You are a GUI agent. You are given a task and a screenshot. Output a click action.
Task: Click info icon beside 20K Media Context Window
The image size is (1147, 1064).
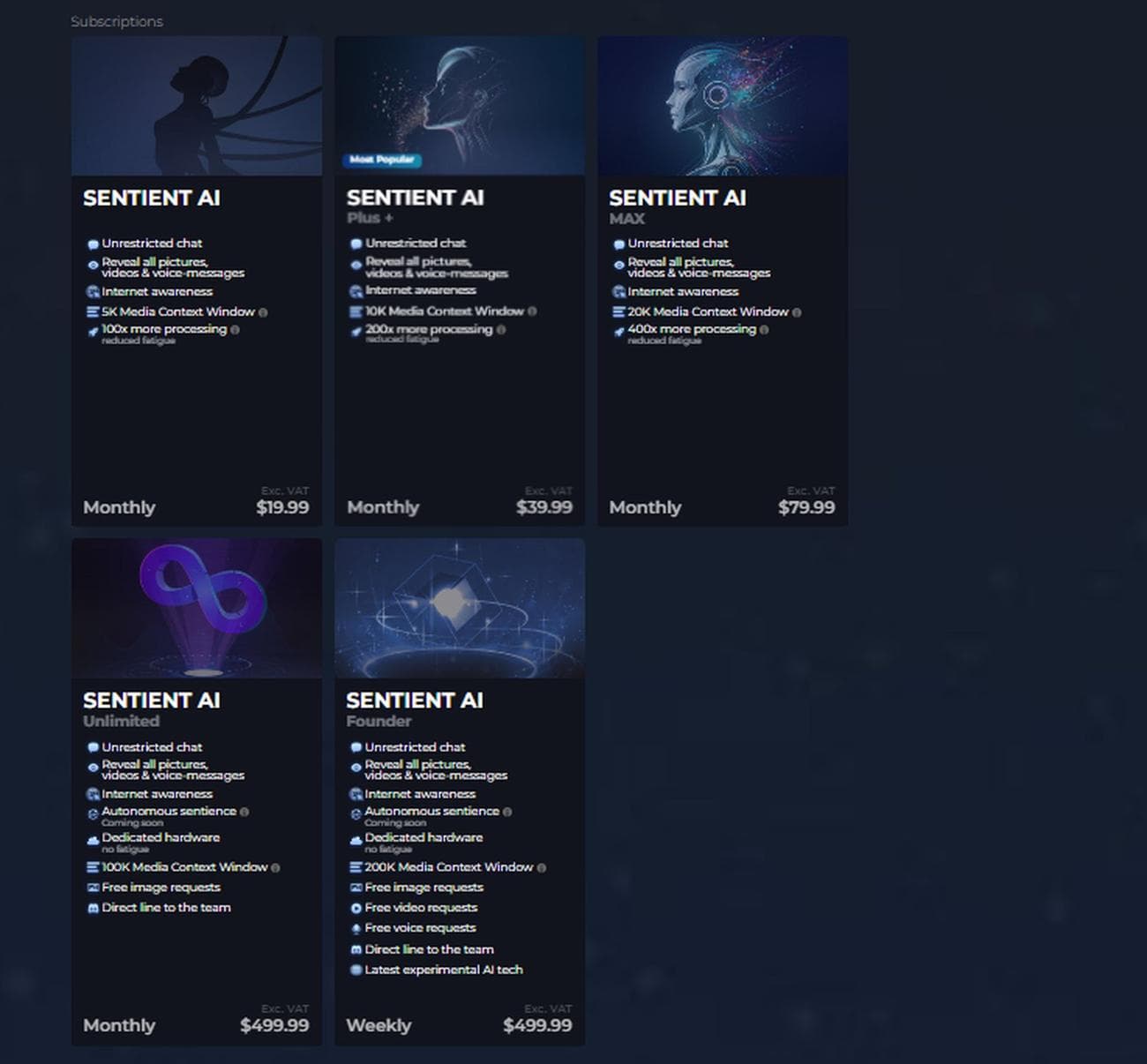[x=797, y=312]
